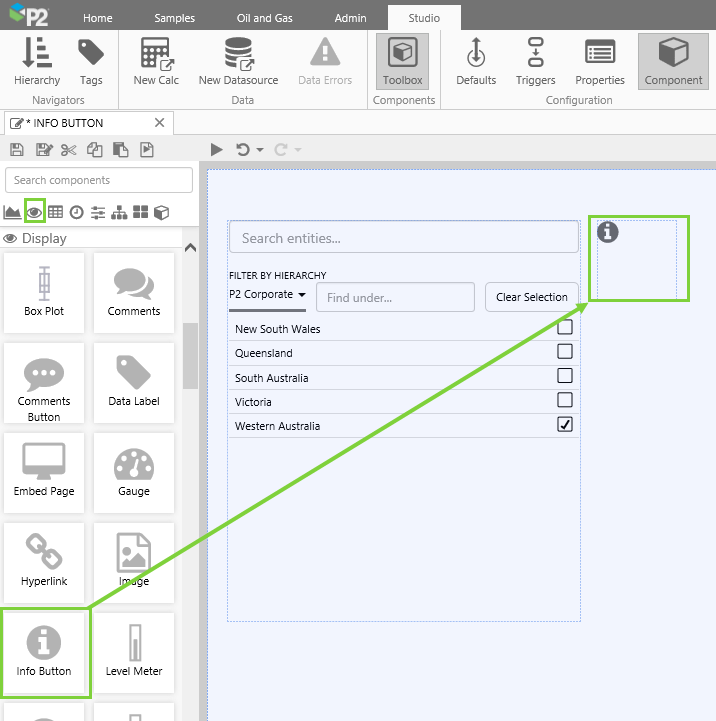This screenshot has height=721, width=716.
Task: Tick the New South Wales checkbox
Action: click(565, 328)
